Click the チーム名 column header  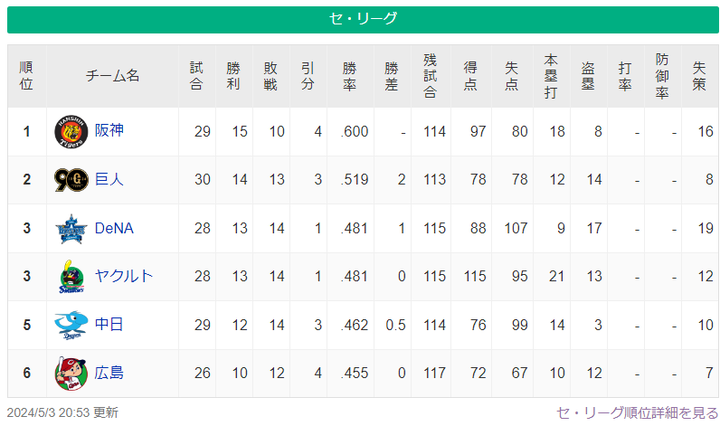click(x=112, y=76)
